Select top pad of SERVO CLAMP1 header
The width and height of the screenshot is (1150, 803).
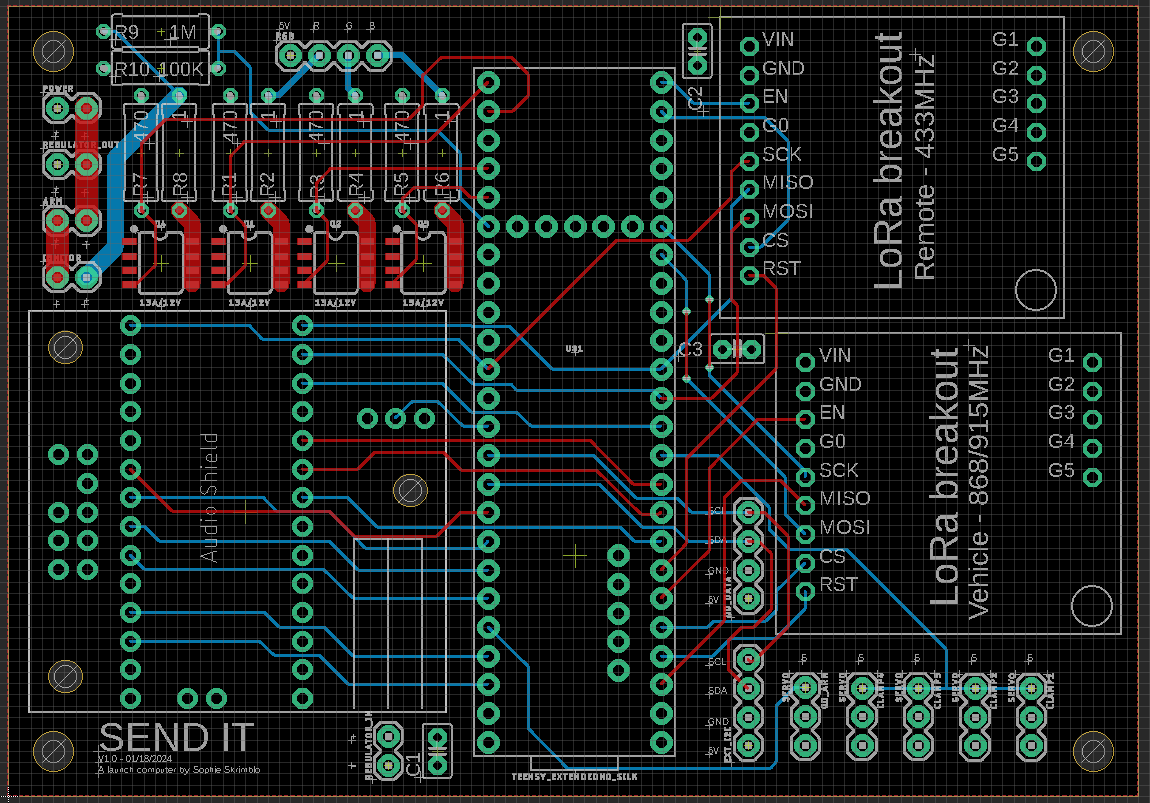[x=1031, y=688]
